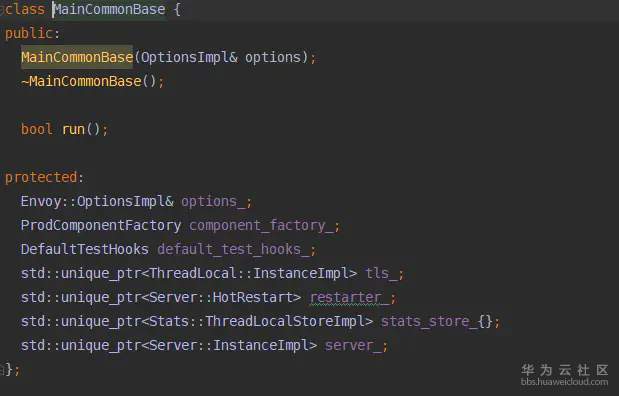Click the closing brace of the class
The width and height of the screenshot is (619, 396).
[9, 370]
